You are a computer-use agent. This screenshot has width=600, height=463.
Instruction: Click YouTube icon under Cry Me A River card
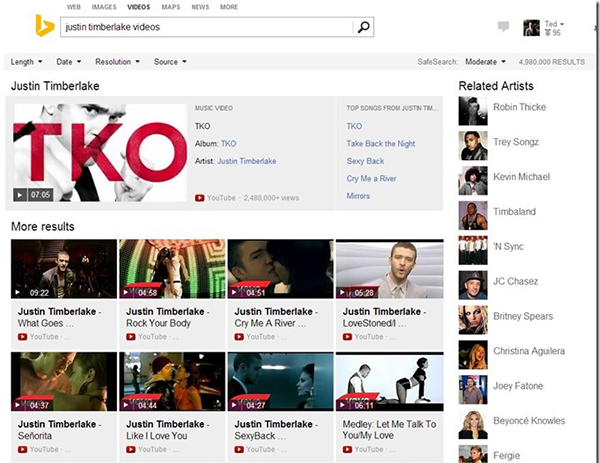pos(239,337)
